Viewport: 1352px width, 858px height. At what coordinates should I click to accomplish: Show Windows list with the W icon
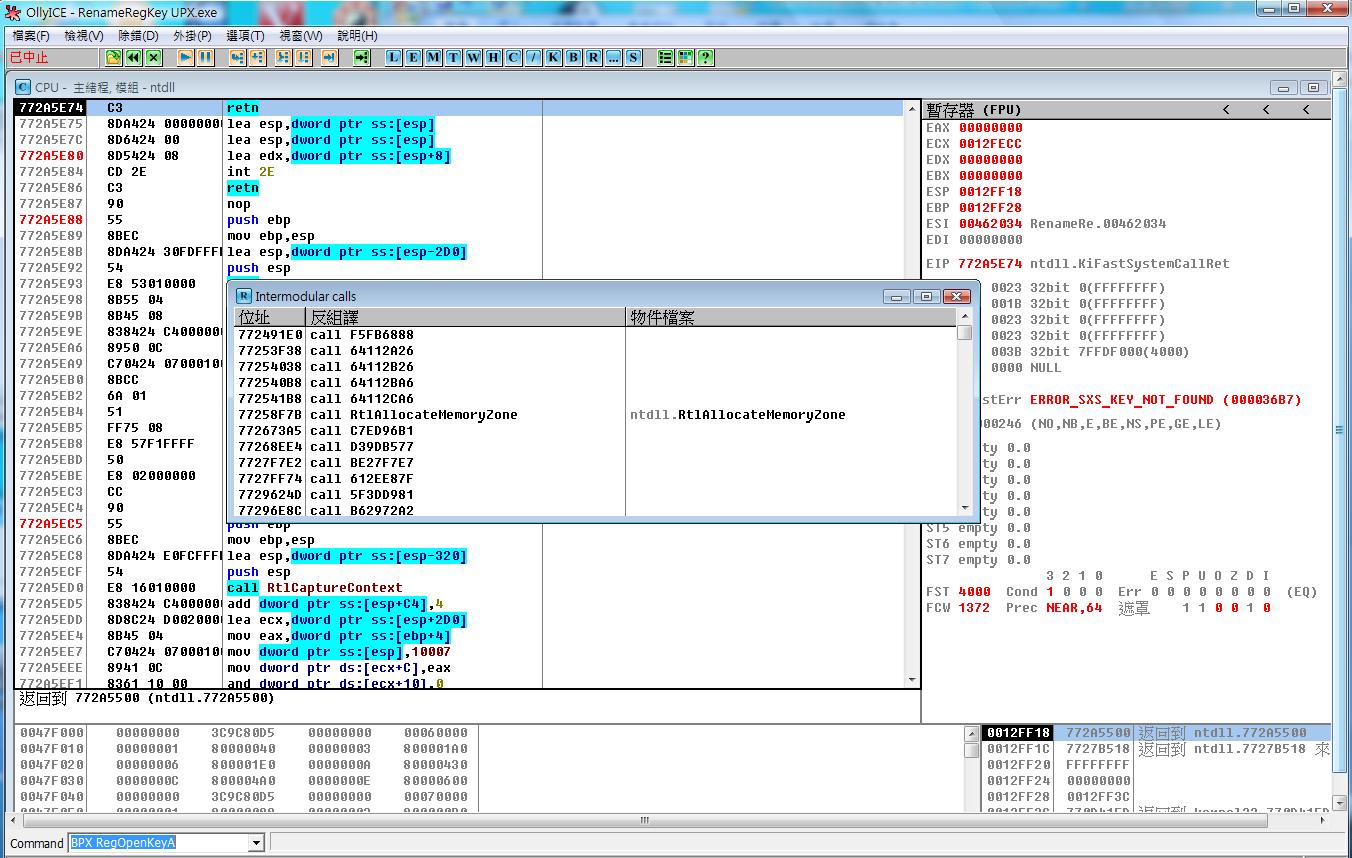(x=474, y=58)
